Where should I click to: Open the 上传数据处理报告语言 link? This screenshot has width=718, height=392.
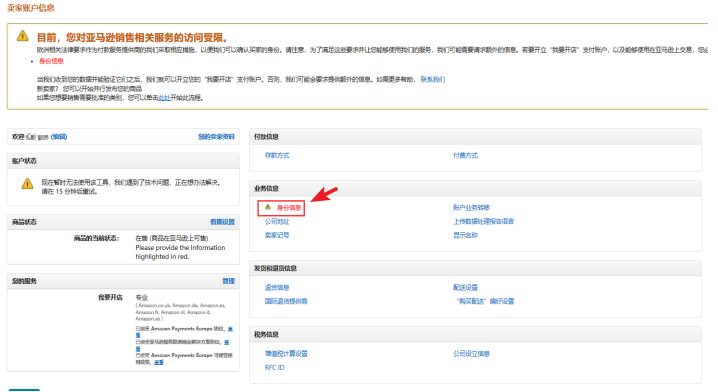484,221
